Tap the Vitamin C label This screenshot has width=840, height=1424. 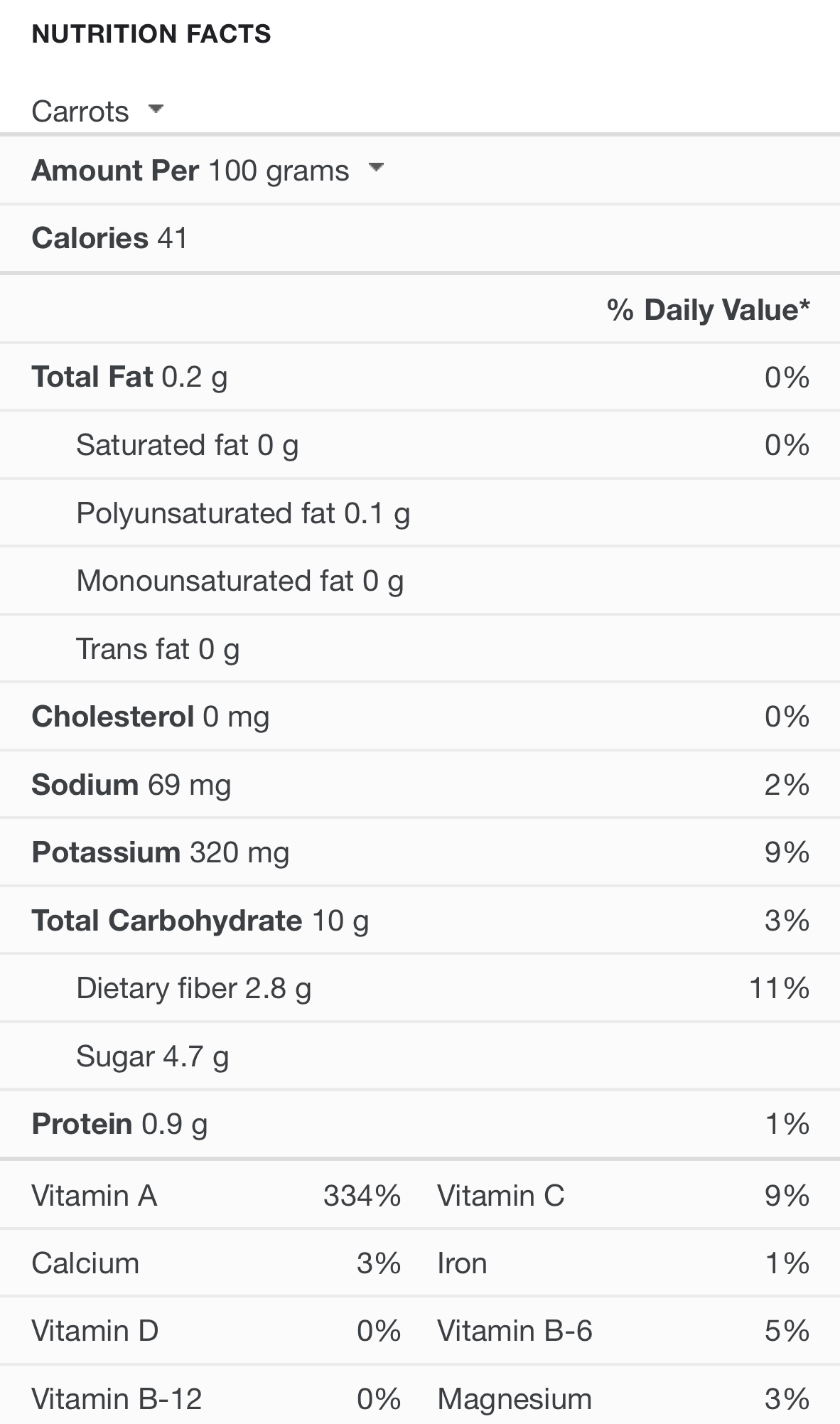tap(500, 1196)
